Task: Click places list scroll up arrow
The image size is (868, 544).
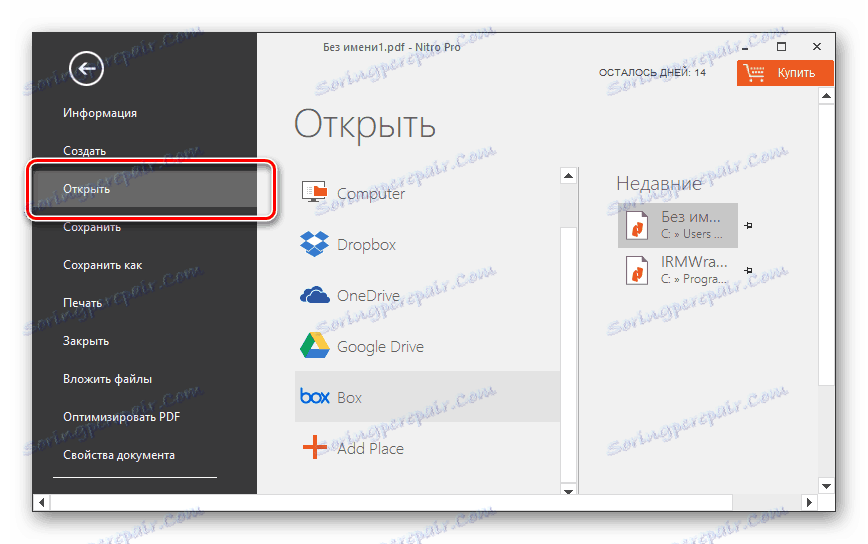Action: [x=569, y=176]
